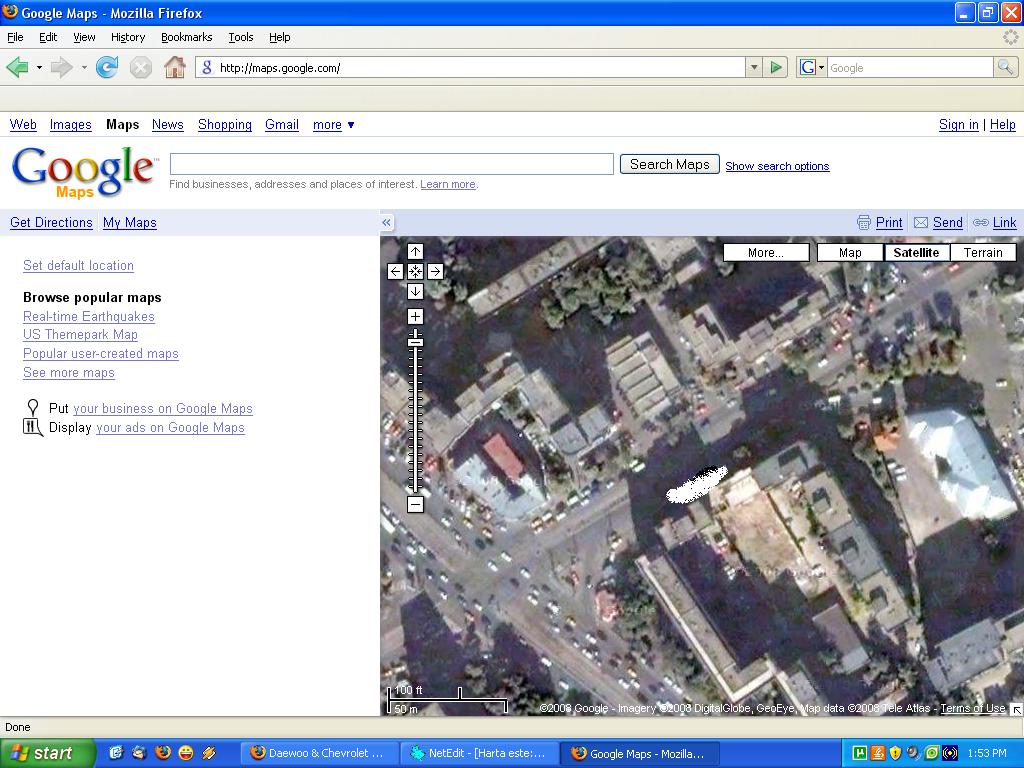Click the map zoom level slider handle
This screenshot has width=1024, height=768.
[x=415, y=343]
